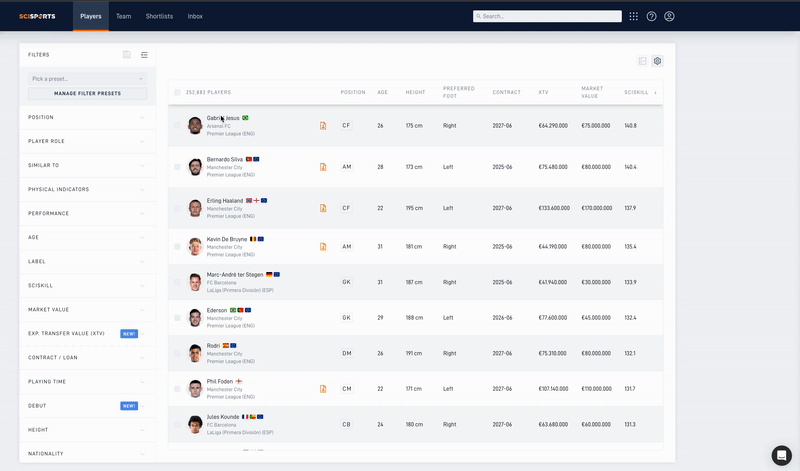
Task: Open Bernardo Silva player profile link
Action: 224,159
